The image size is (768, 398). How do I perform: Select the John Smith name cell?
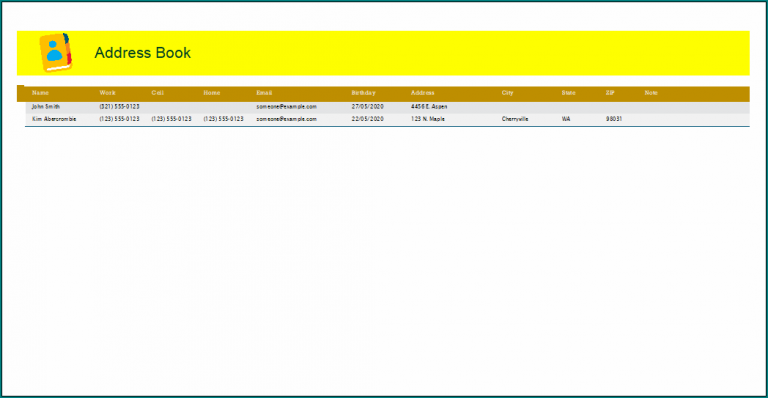(46, 106)
